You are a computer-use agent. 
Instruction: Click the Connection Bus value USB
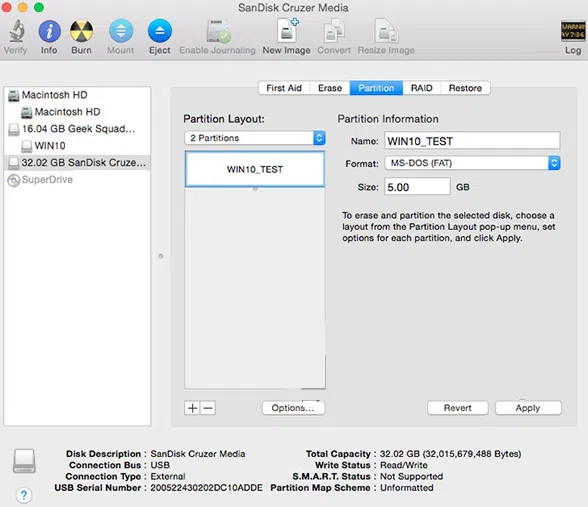pos(160,465)
